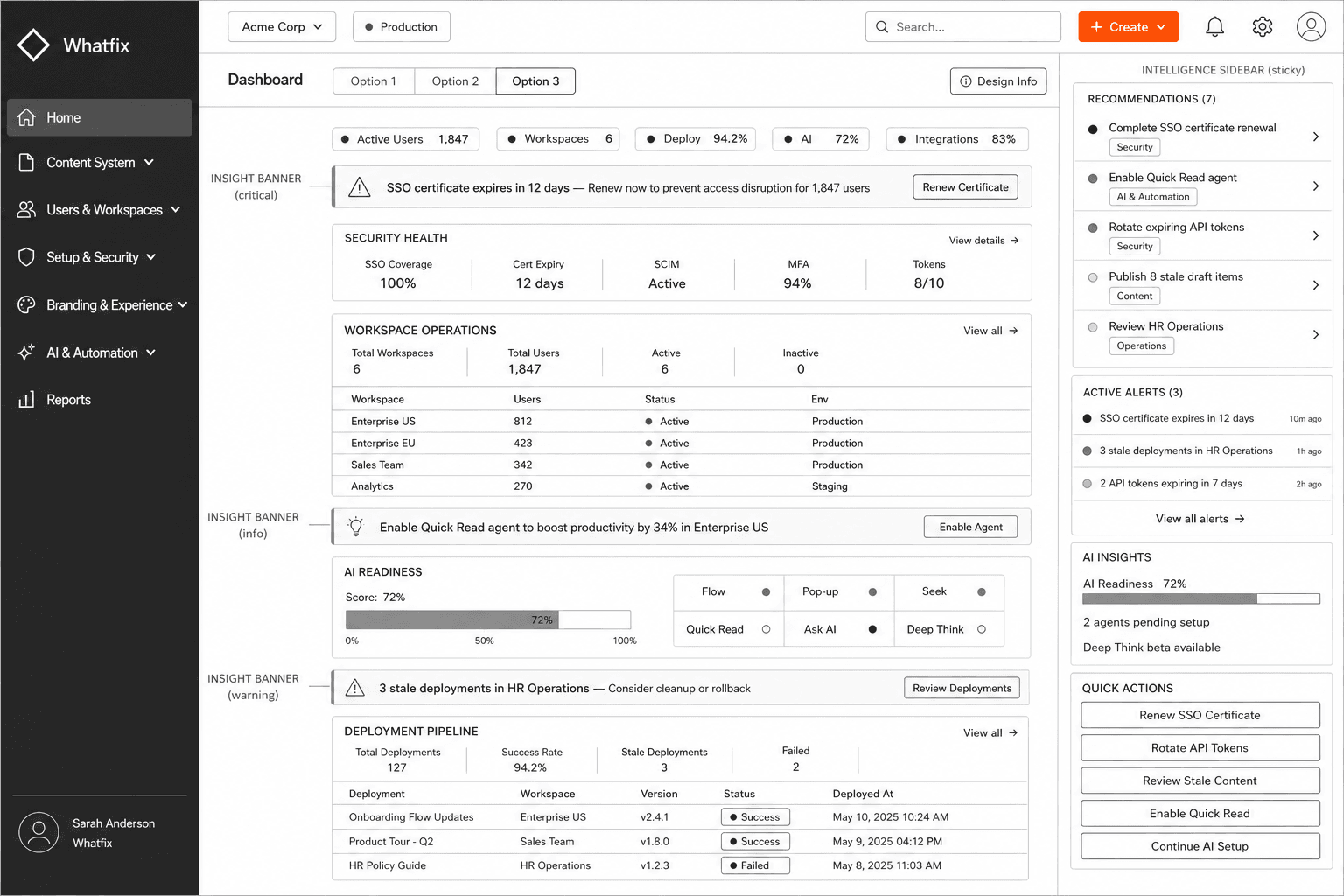The image size is (1344, 896).
Task: Click Enable Agent button
Action: (970, 527)
